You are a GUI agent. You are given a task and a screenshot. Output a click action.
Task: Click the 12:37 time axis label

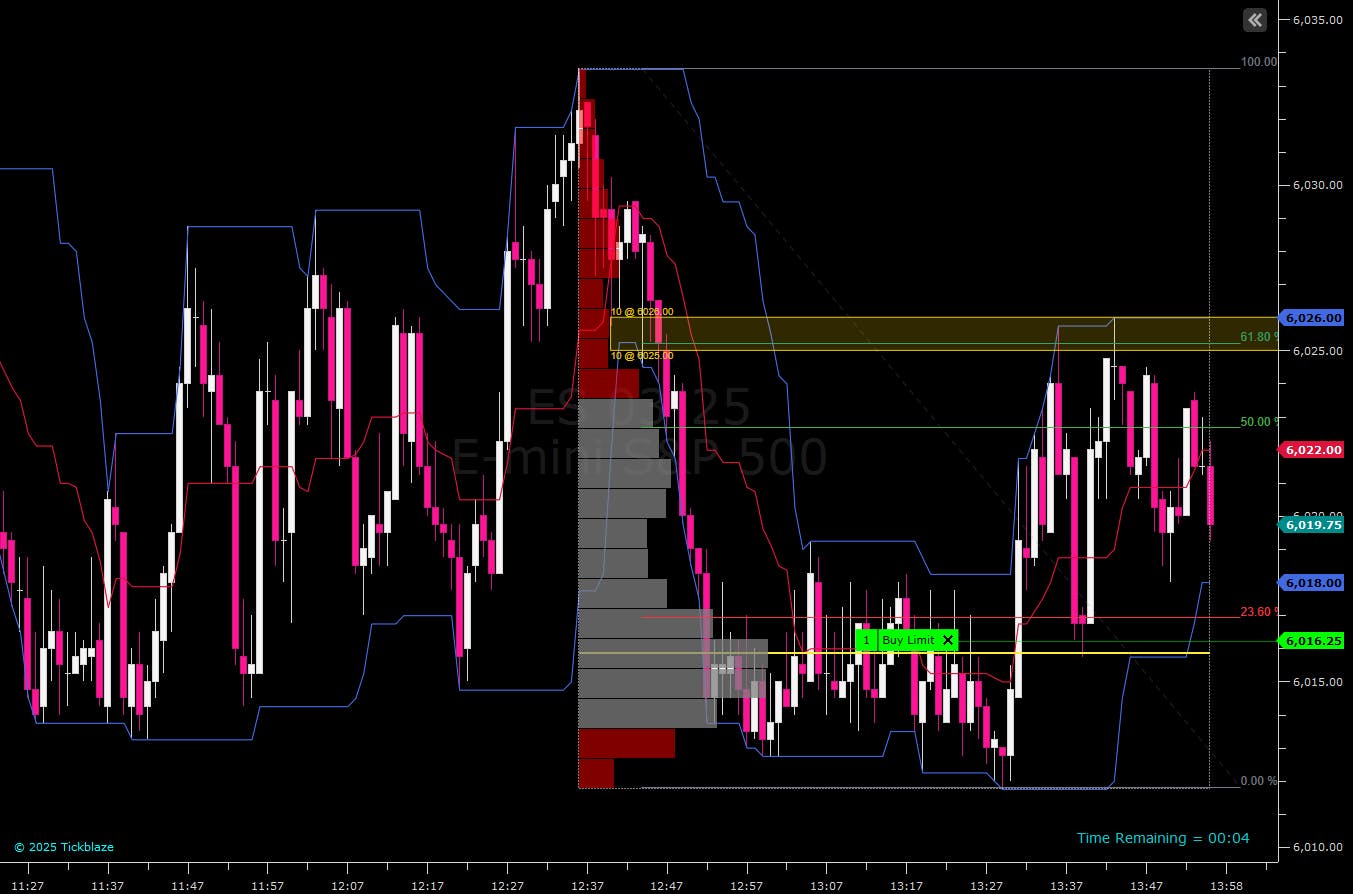click(x=587, y=886)
